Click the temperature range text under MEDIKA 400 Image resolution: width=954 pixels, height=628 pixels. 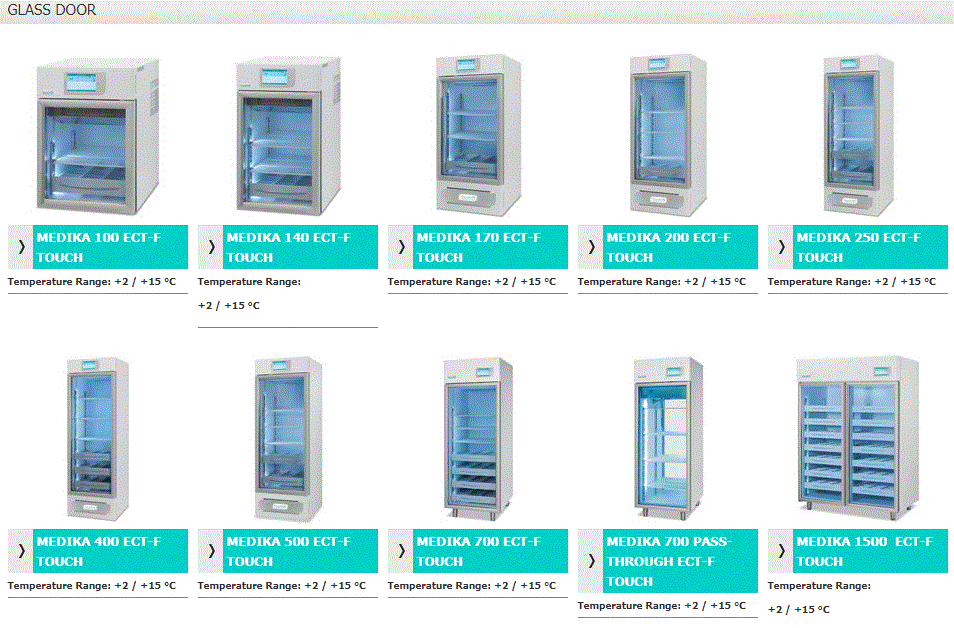[92, 585]
